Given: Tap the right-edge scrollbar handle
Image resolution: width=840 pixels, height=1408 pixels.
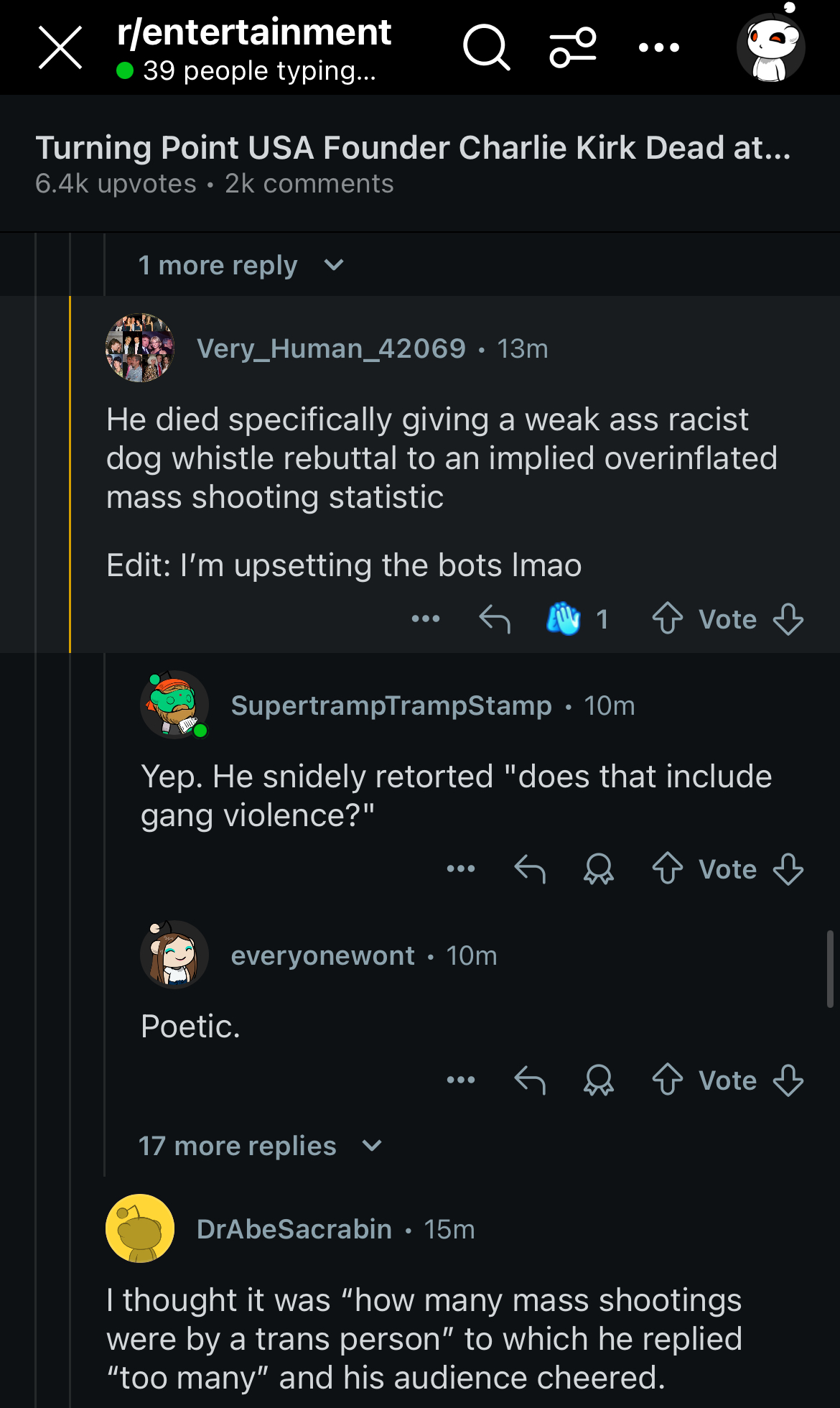Looking at the screenshot, I should pyautogui.click(x=830, y=969).
